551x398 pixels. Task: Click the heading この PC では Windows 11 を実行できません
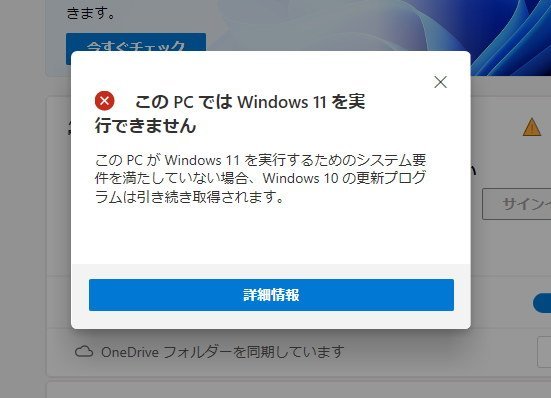[230, 114]
